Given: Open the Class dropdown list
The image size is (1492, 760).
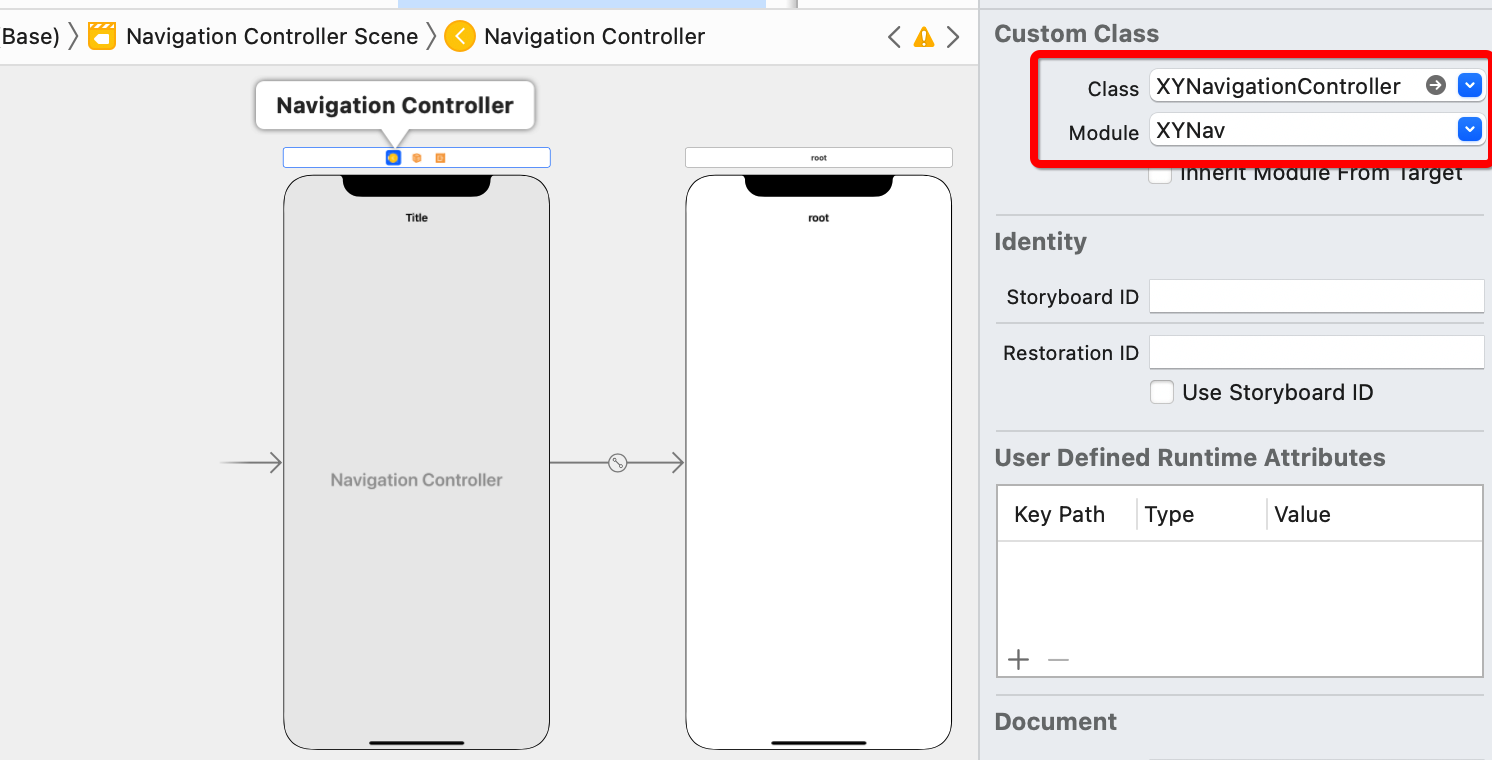Looking at the screenshot, I should [x=1469, y=86].
